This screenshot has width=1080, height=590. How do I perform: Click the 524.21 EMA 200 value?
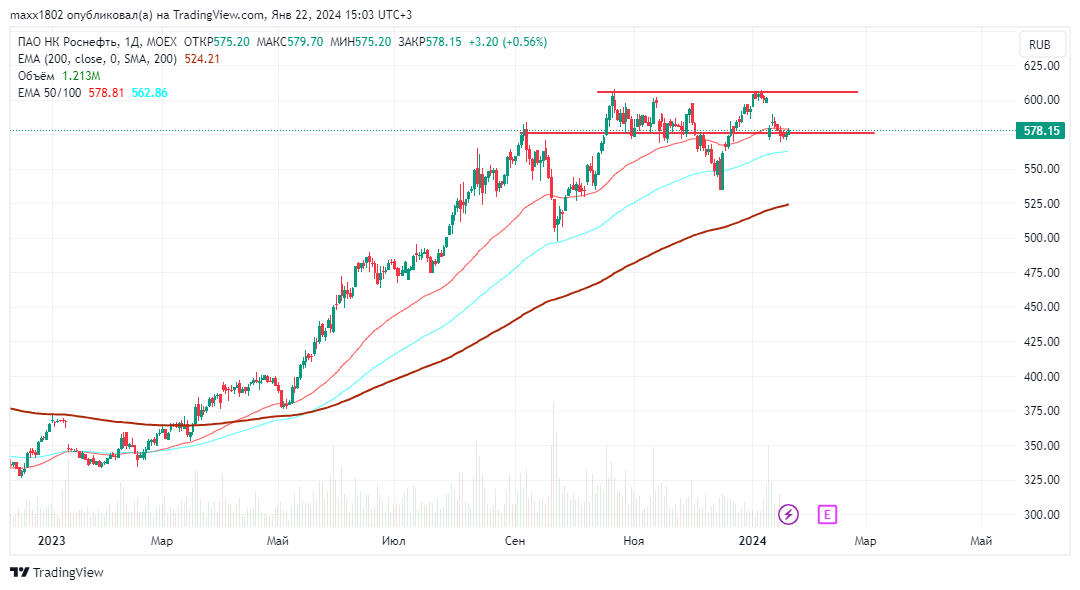202,59
